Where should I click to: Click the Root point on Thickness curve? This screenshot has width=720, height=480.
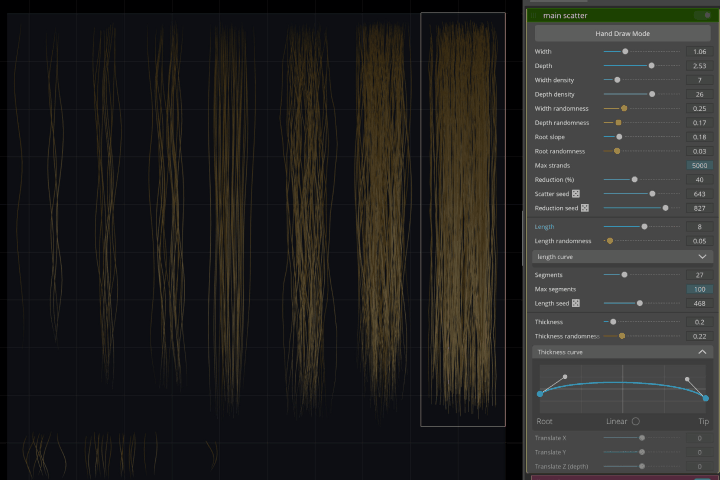(x=540, y=394)
